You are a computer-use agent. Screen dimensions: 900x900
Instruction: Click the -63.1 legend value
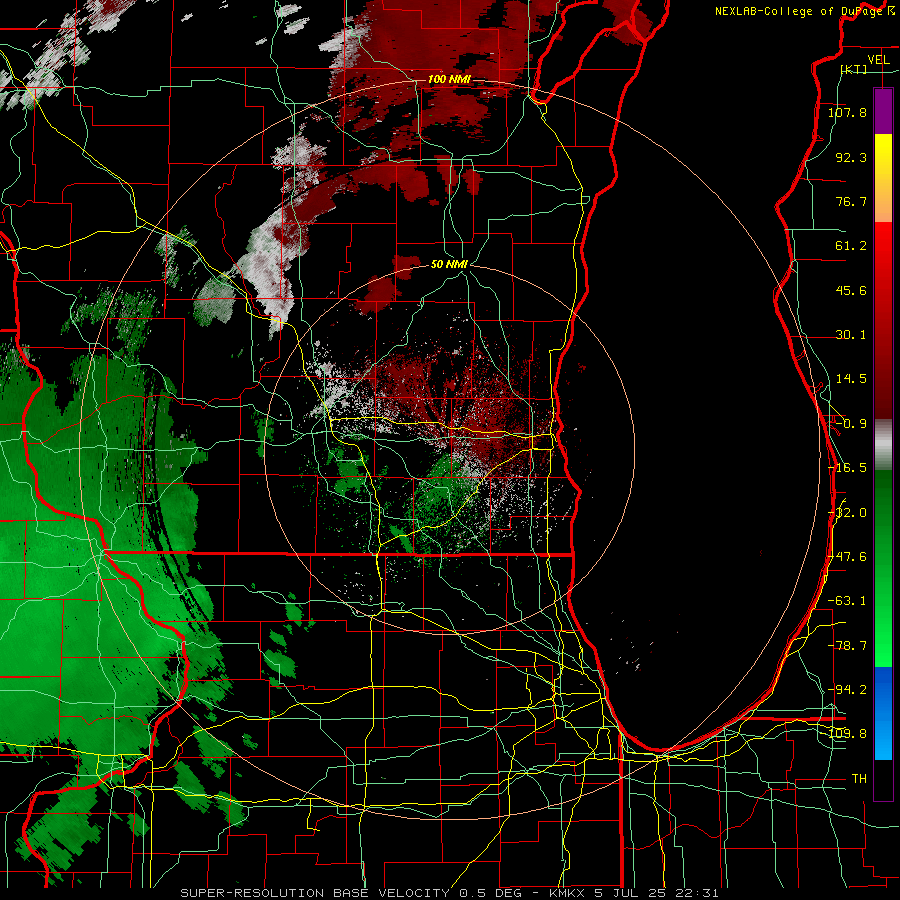[847, 601]
